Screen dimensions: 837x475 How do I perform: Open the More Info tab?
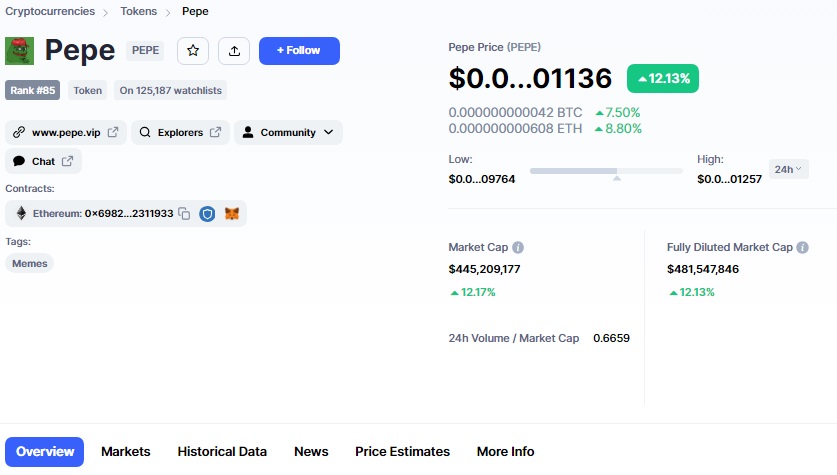[506, 452]
